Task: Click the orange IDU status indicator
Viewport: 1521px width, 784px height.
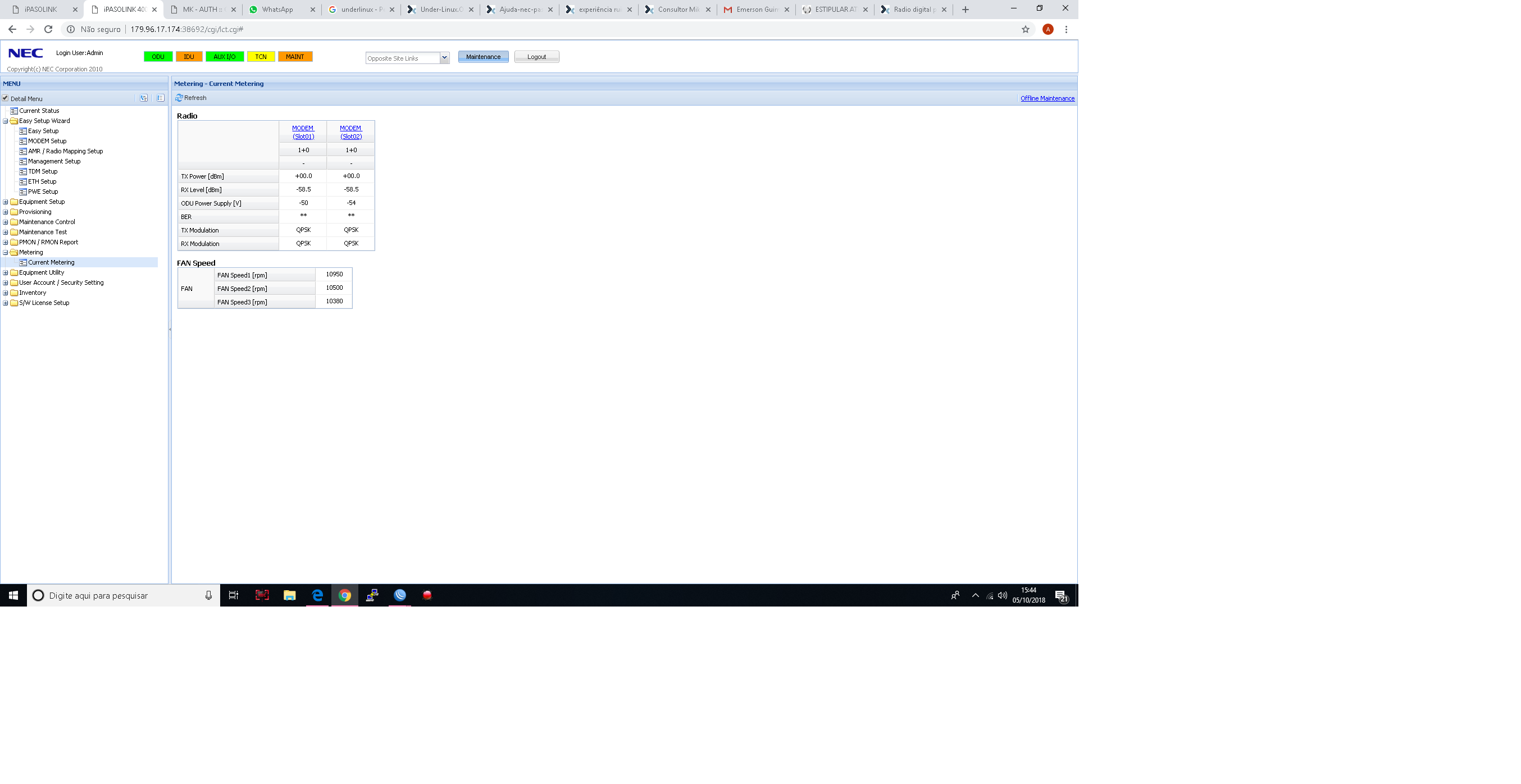Action: coord(189,57)
